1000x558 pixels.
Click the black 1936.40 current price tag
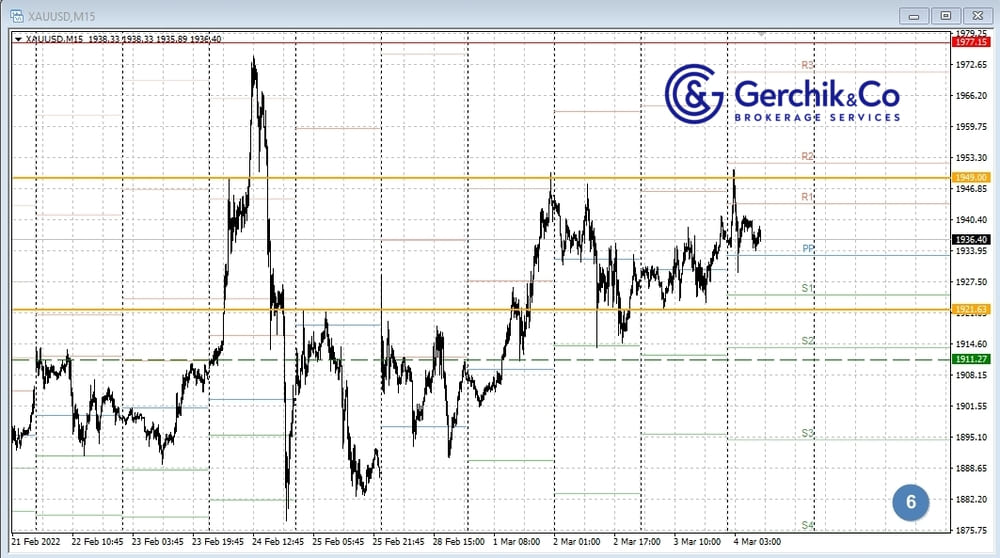[x=972, y=239]
